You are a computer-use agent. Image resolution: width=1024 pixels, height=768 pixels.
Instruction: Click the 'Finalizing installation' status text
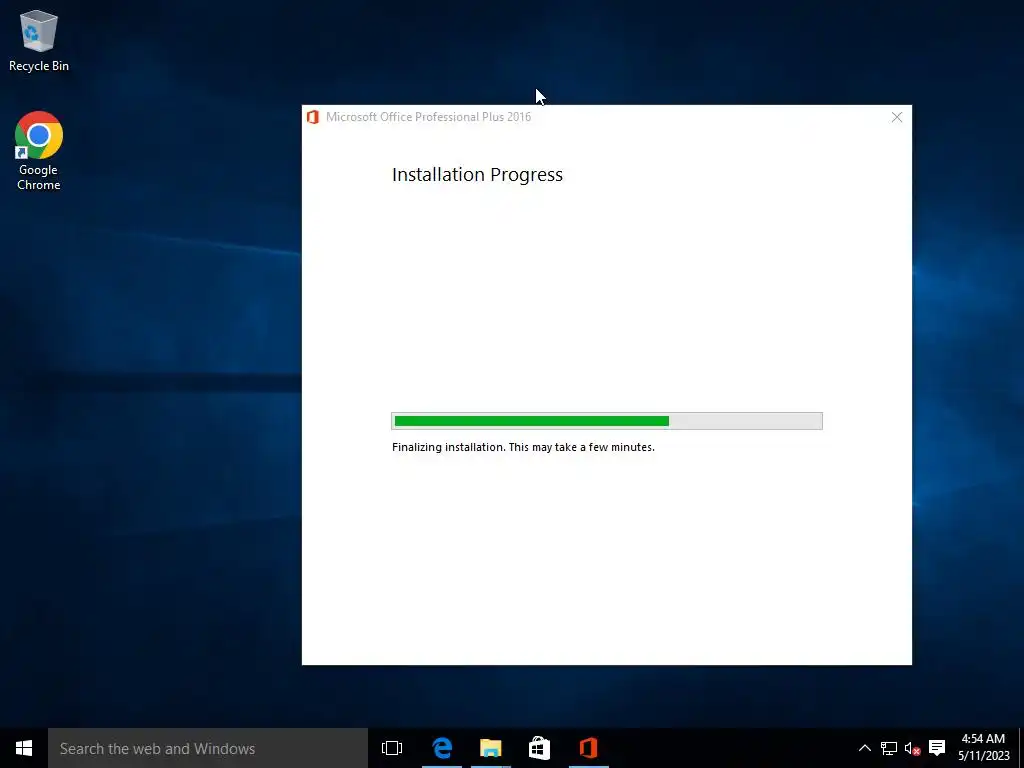coord(523,447)
